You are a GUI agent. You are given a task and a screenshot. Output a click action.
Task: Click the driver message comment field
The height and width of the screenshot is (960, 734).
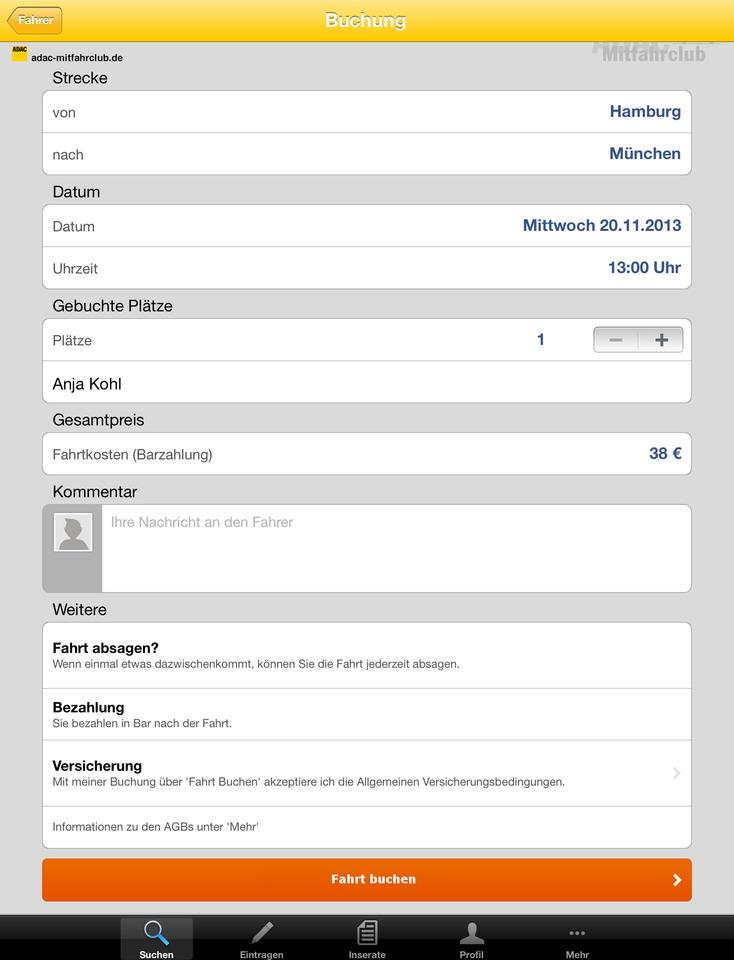point(396,548)
